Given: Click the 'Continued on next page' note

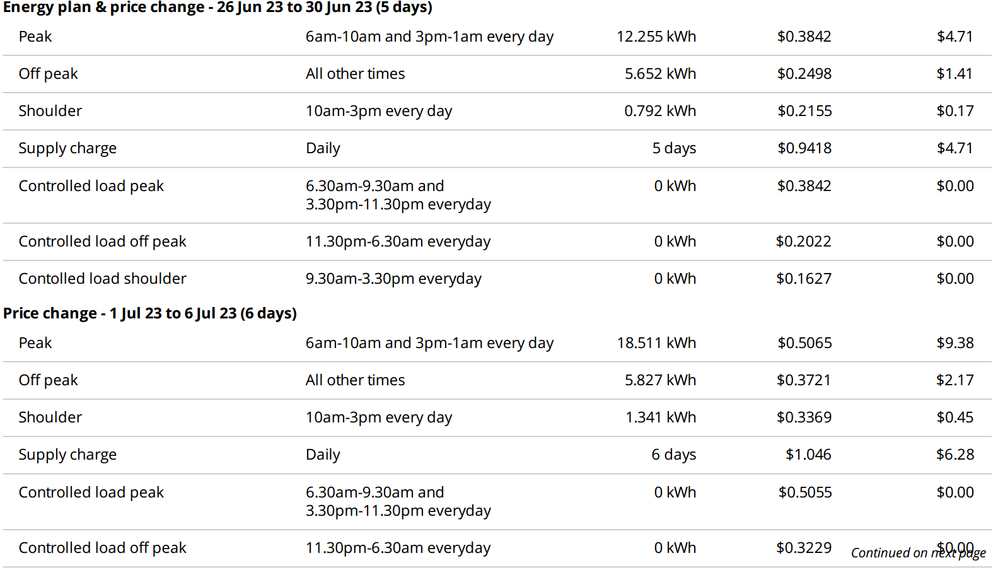Looking at the screenshot, I should point(918,553).
